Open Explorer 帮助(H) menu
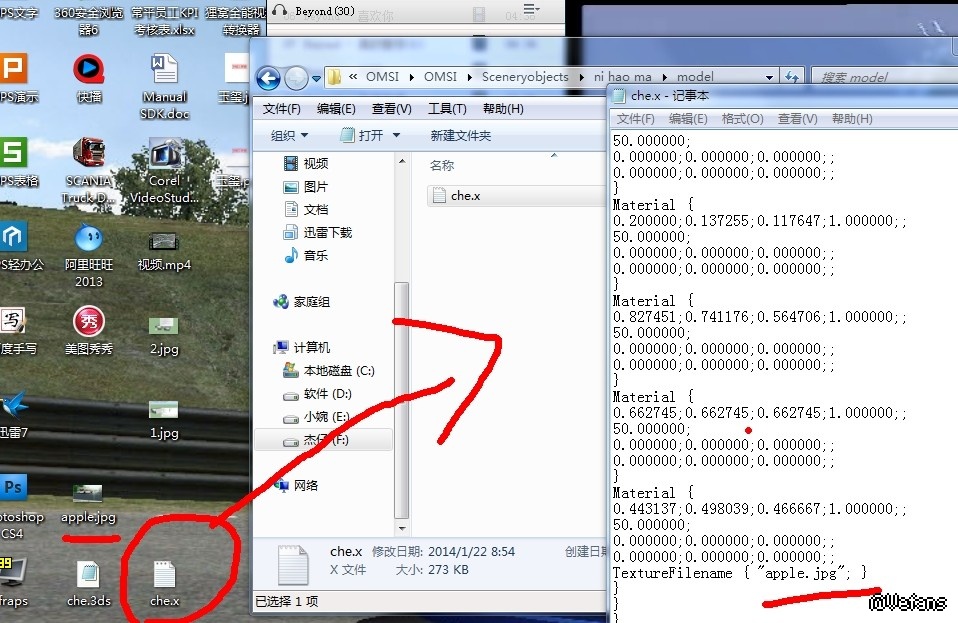958x623 pixels. pyautogui.click(x=503, y=109)
